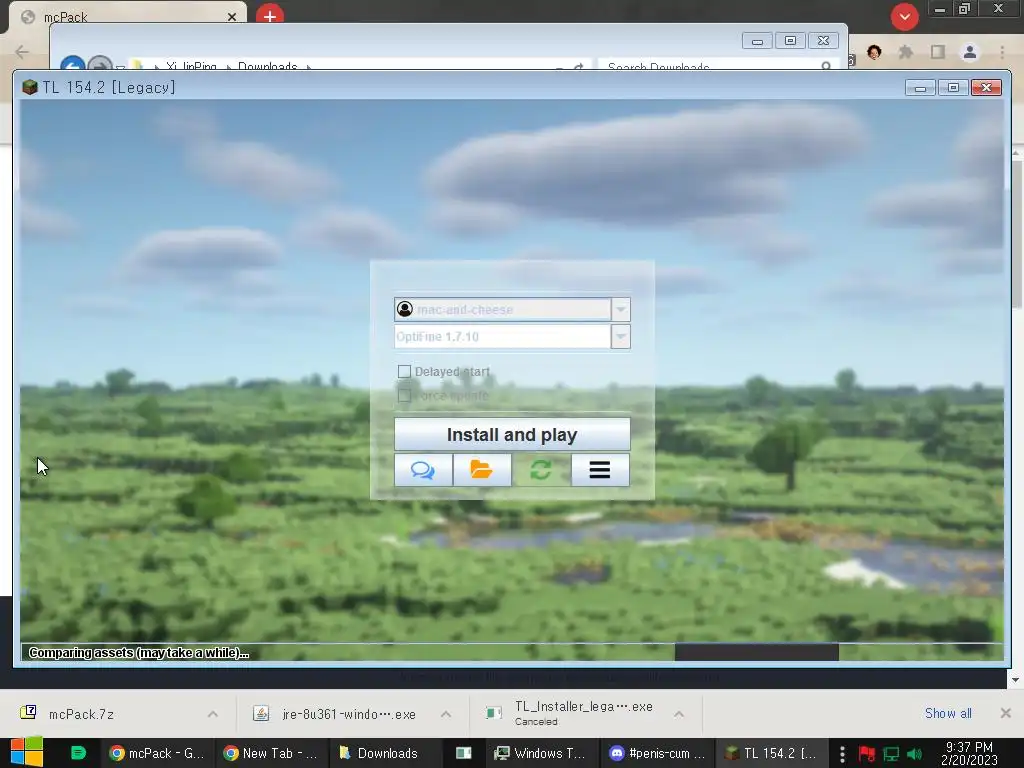Viewport: 1024px width, 768px height.
Task: Open the Chrome extensions puzzle icon
Action: pos(906,52)
